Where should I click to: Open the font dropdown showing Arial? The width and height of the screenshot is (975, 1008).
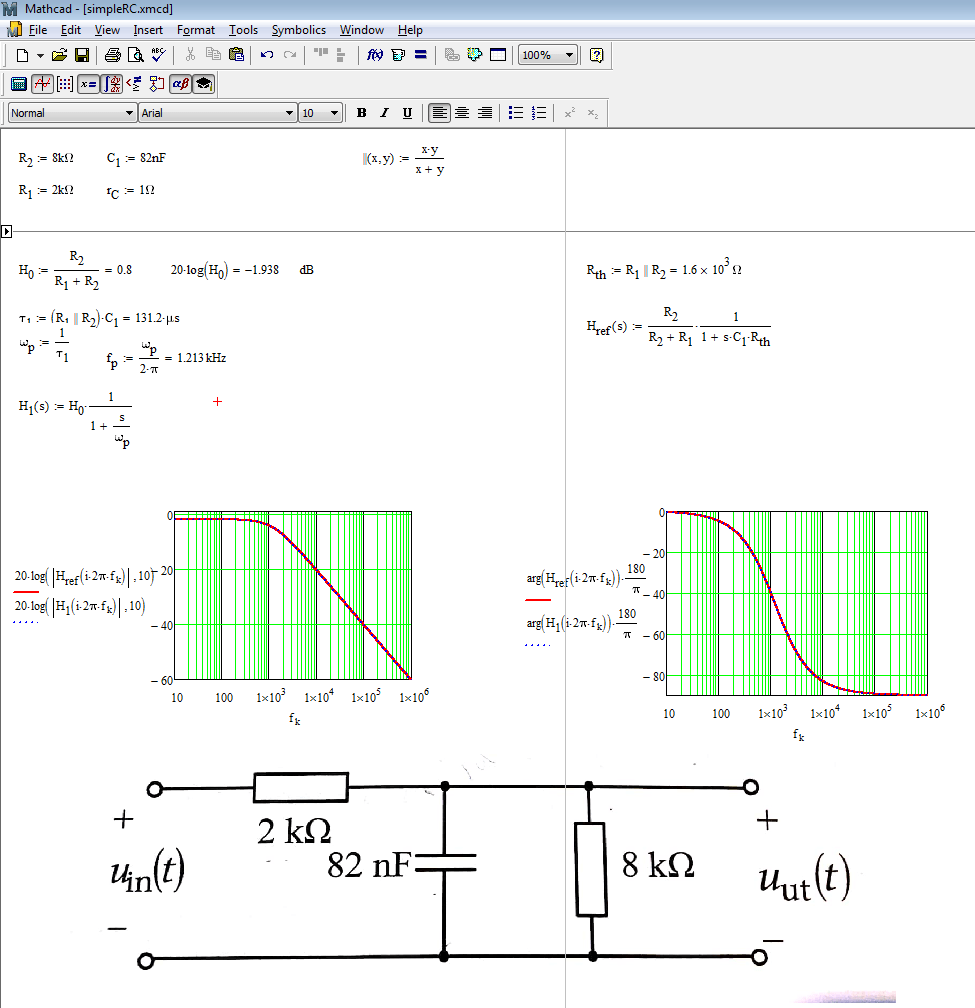pos(290,112)
